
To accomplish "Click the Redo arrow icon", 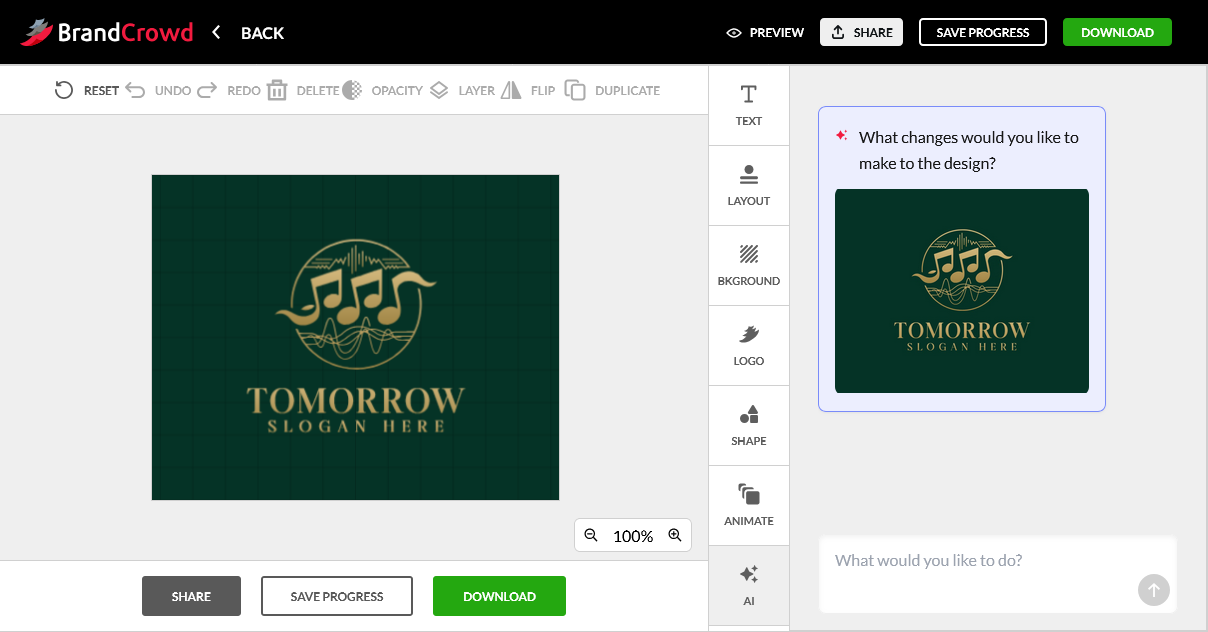I will click(x=207, y=90).
